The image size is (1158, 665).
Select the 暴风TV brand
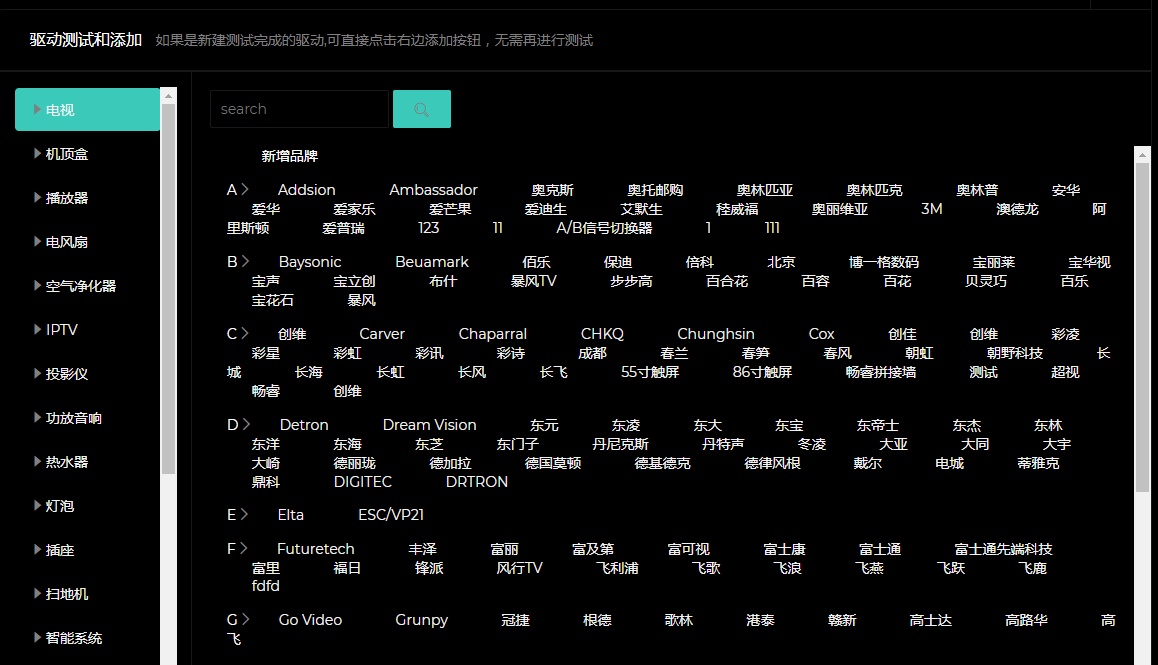534,281
